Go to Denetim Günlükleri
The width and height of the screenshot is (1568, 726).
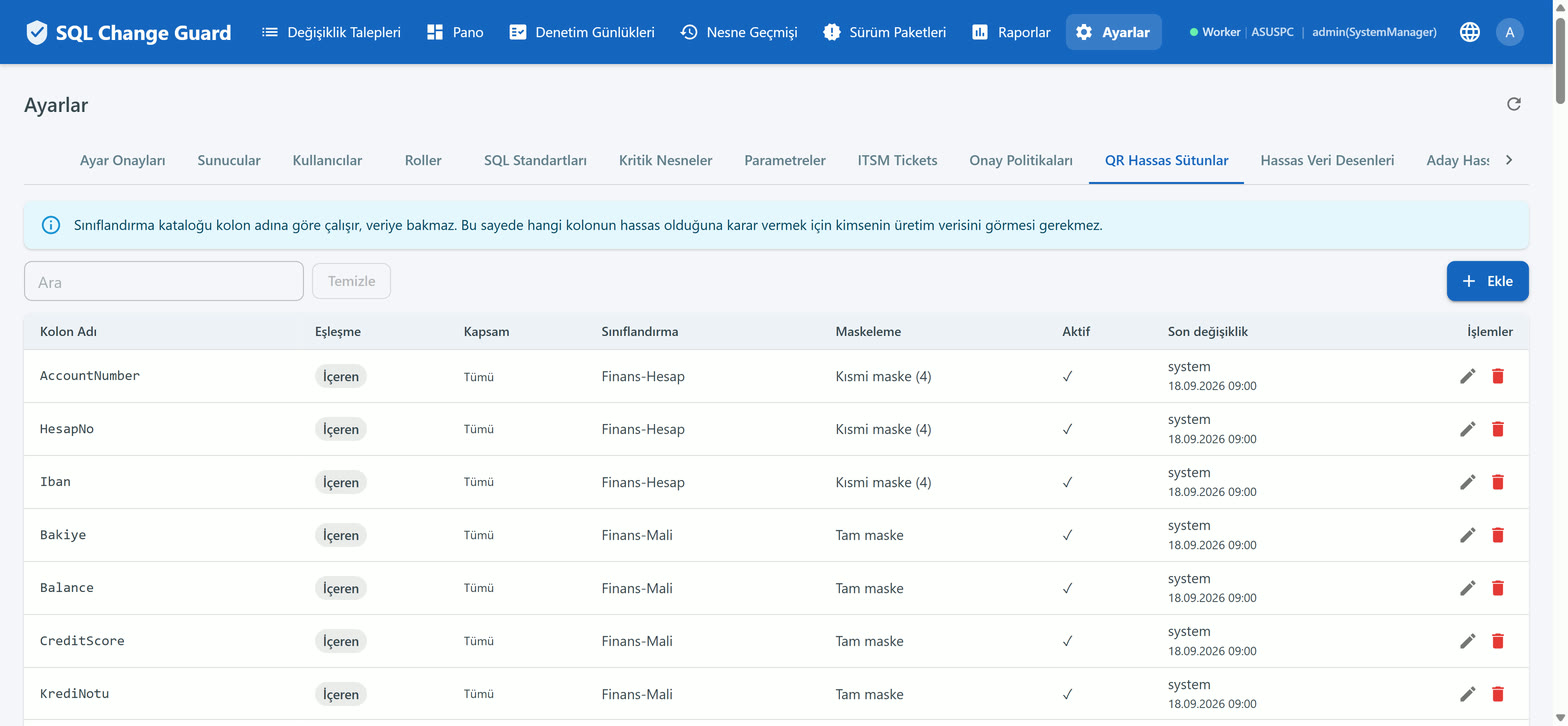tap(582, 32)
